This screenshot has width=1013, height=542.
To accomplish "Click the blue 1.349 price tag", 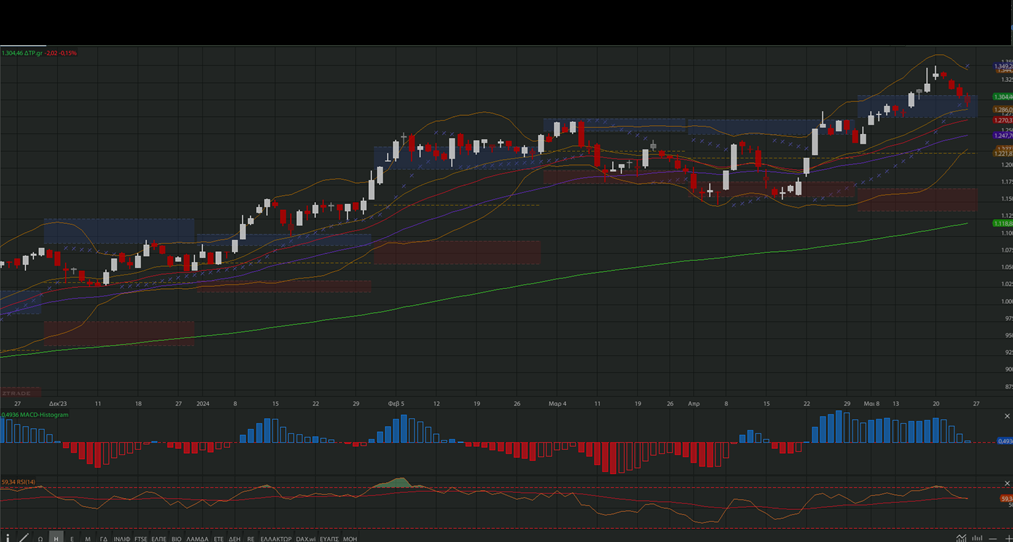I will (1003, 66).
